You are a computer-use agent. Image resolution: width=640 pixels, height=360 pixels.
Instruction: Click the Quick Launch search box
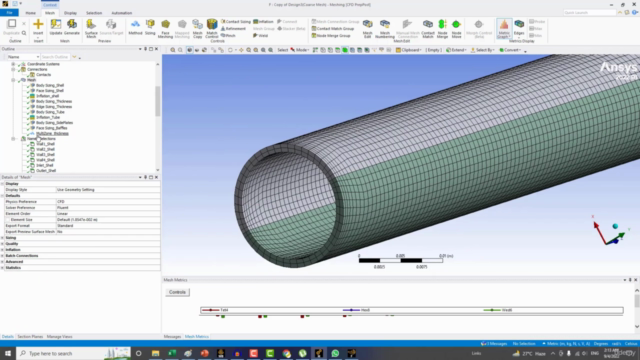(x=589, y=13)
